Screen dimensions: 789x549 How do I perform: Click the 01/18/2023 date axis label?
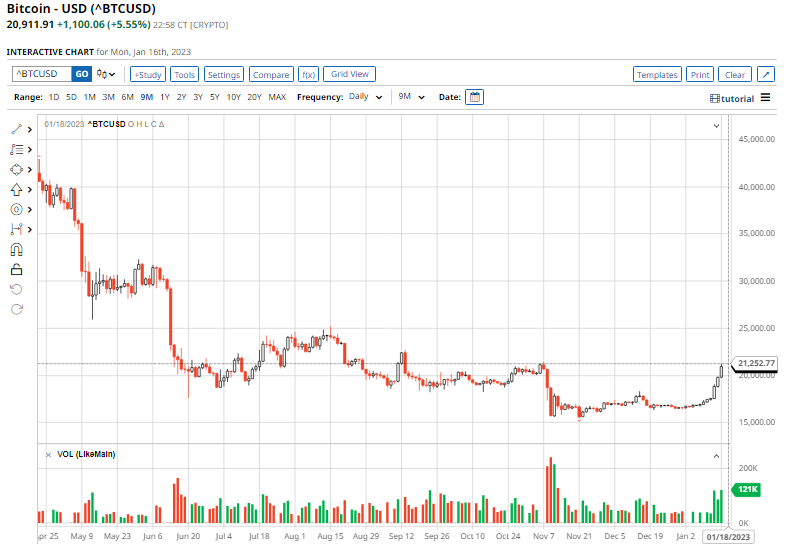click(x=728, y=536)
